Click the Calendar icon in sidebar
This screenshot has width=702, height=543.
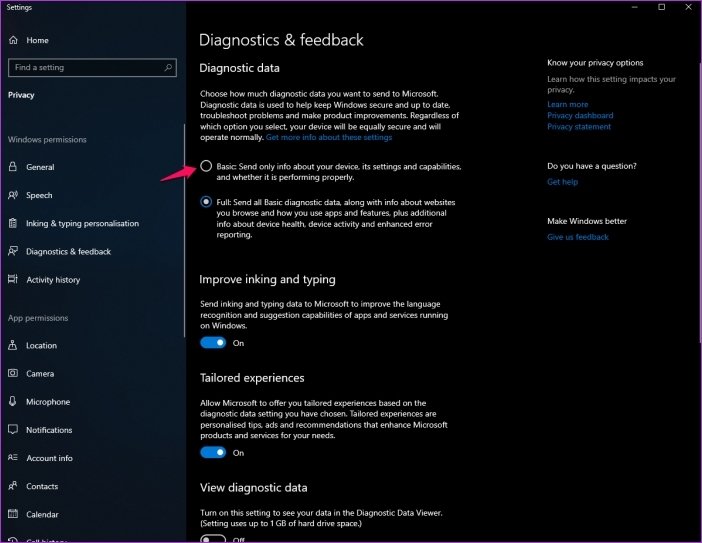click(x=13, y=513)
